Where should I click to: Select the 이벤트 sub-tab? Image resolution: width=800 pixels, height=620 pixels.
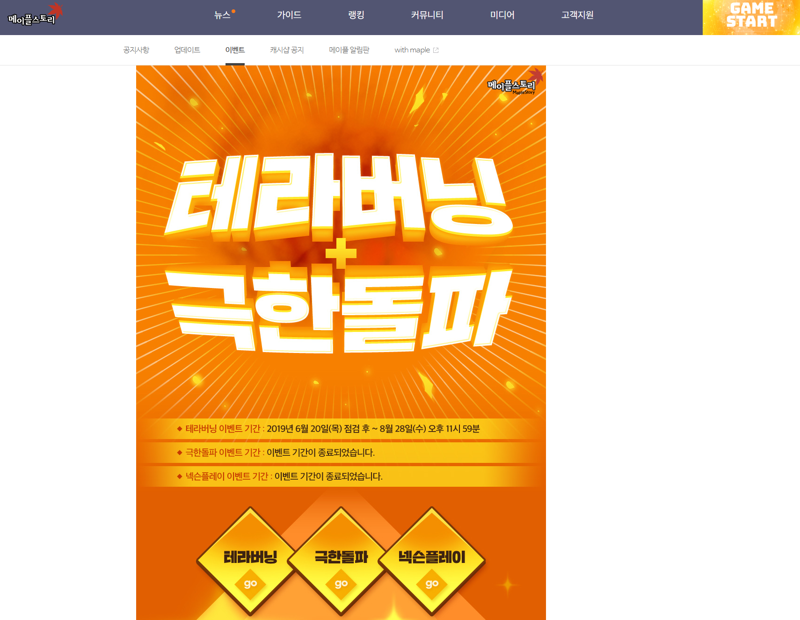[235, 50]
